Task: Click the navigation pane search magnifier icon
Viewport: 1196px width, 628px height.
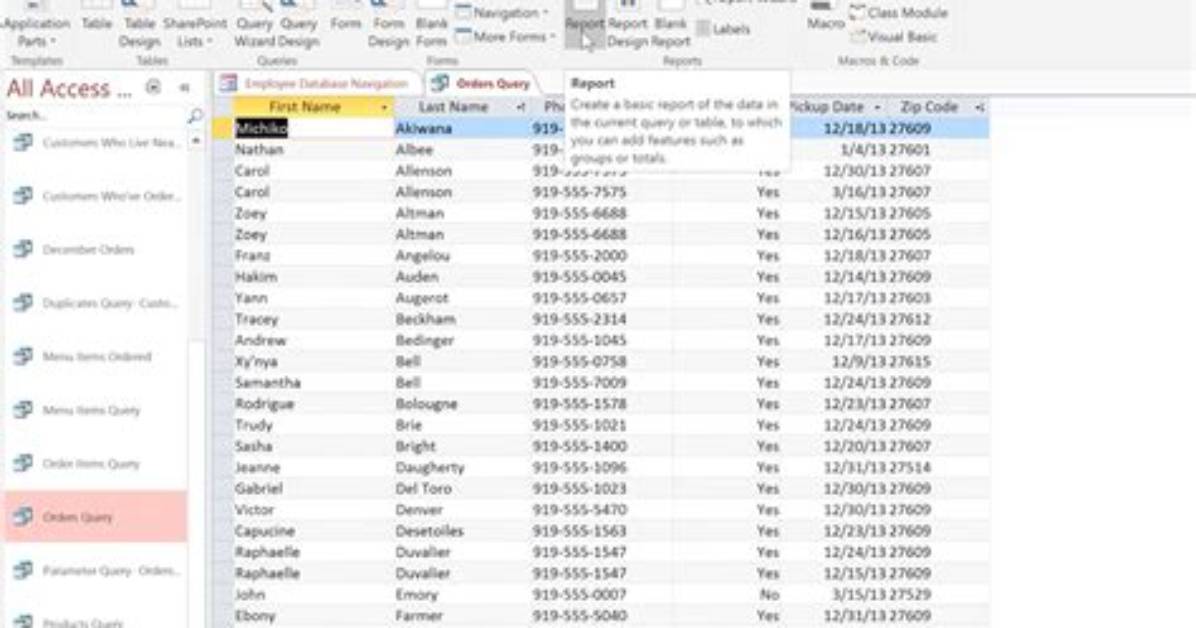Action: (195, 115)
